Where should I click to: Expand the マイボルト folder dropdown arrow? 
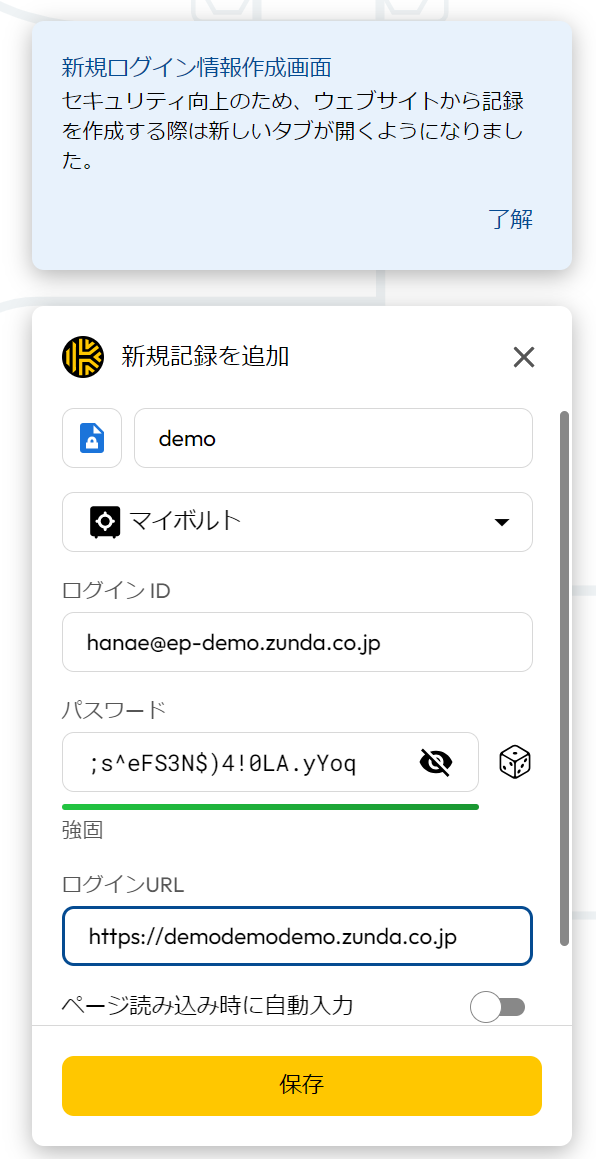click(x=501, y=523)
